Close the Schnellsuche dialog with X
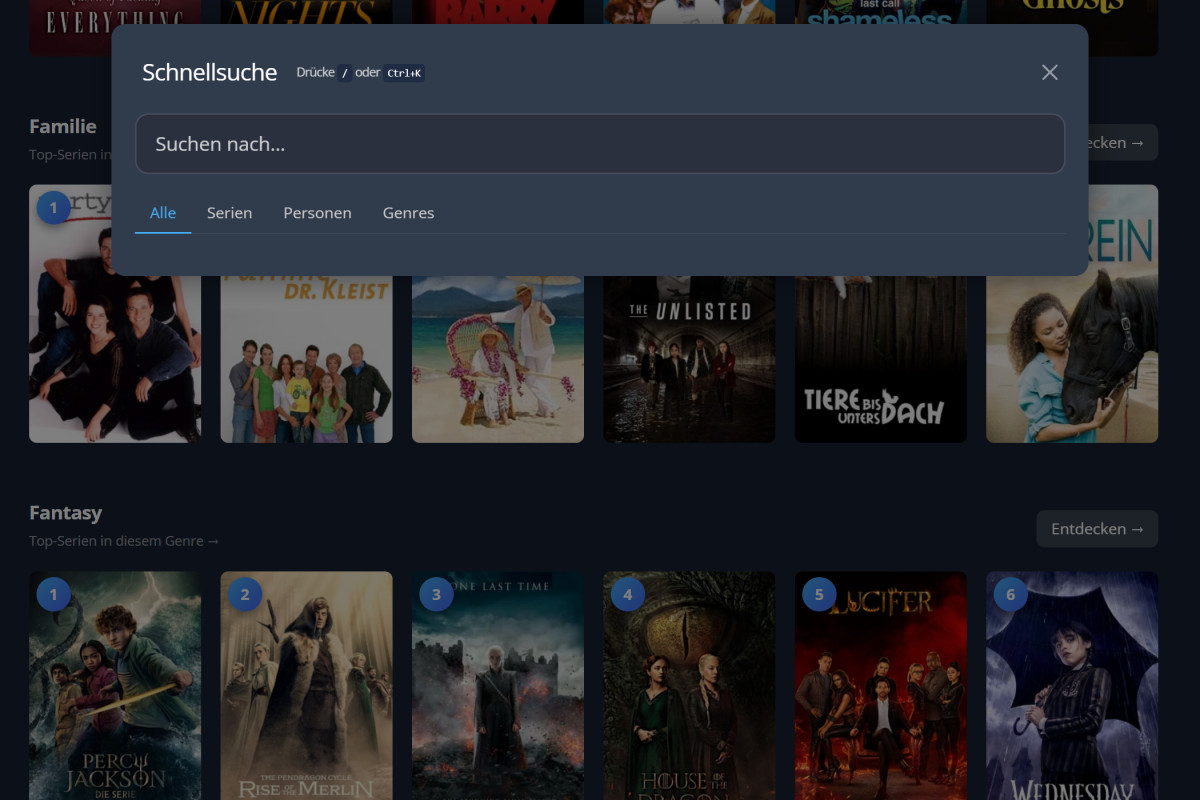The height and width of the screenshot is (800, 1200). pos(1049,72)
